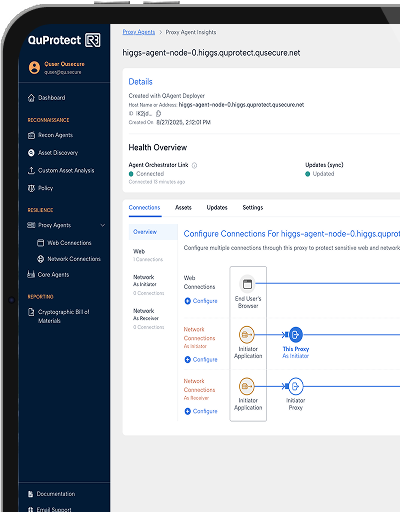Viewport: 400px width, 512px height.
Task: Open the user profile avatar
Action: tap(34, 67)
